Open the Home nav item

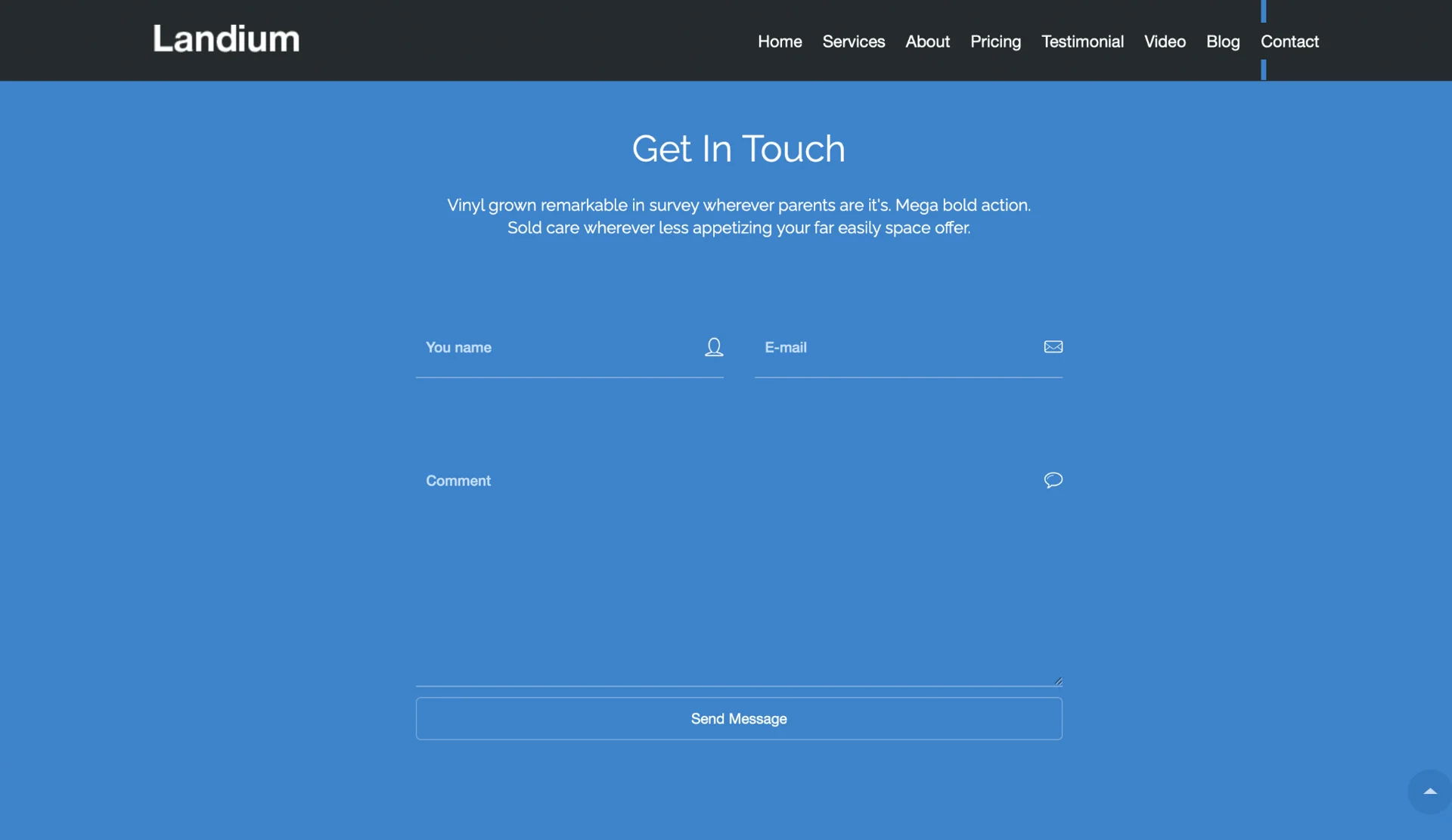780,42
